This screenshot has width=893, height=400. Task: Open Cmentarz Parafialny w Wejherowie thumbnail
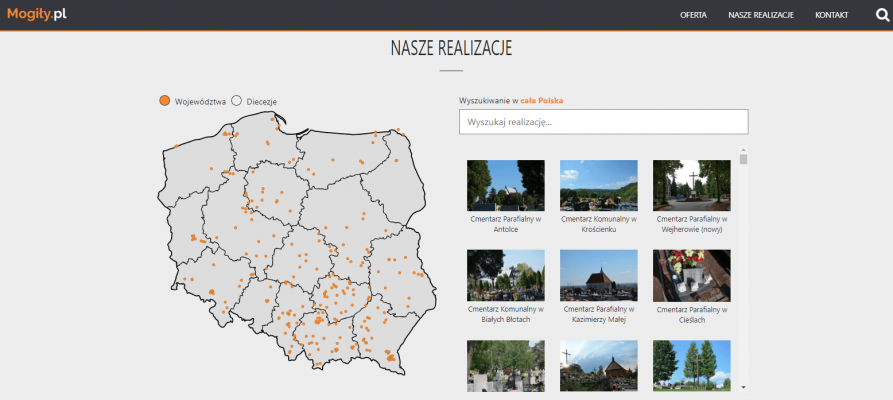(691, 185)
